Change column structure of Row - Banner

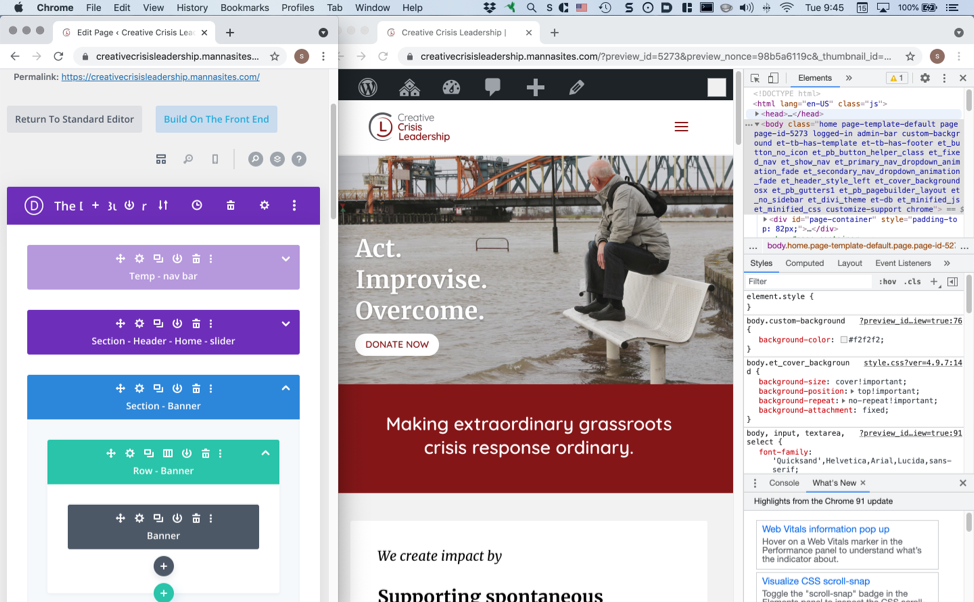pos(168,454)
